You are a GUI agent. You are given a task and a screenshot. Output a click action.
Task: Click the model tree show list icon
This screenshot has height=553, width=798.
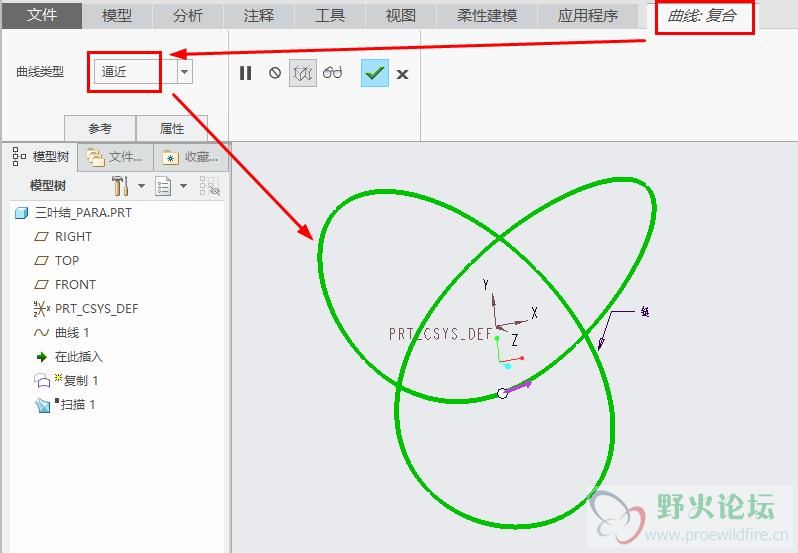click(x=163, y=187)
